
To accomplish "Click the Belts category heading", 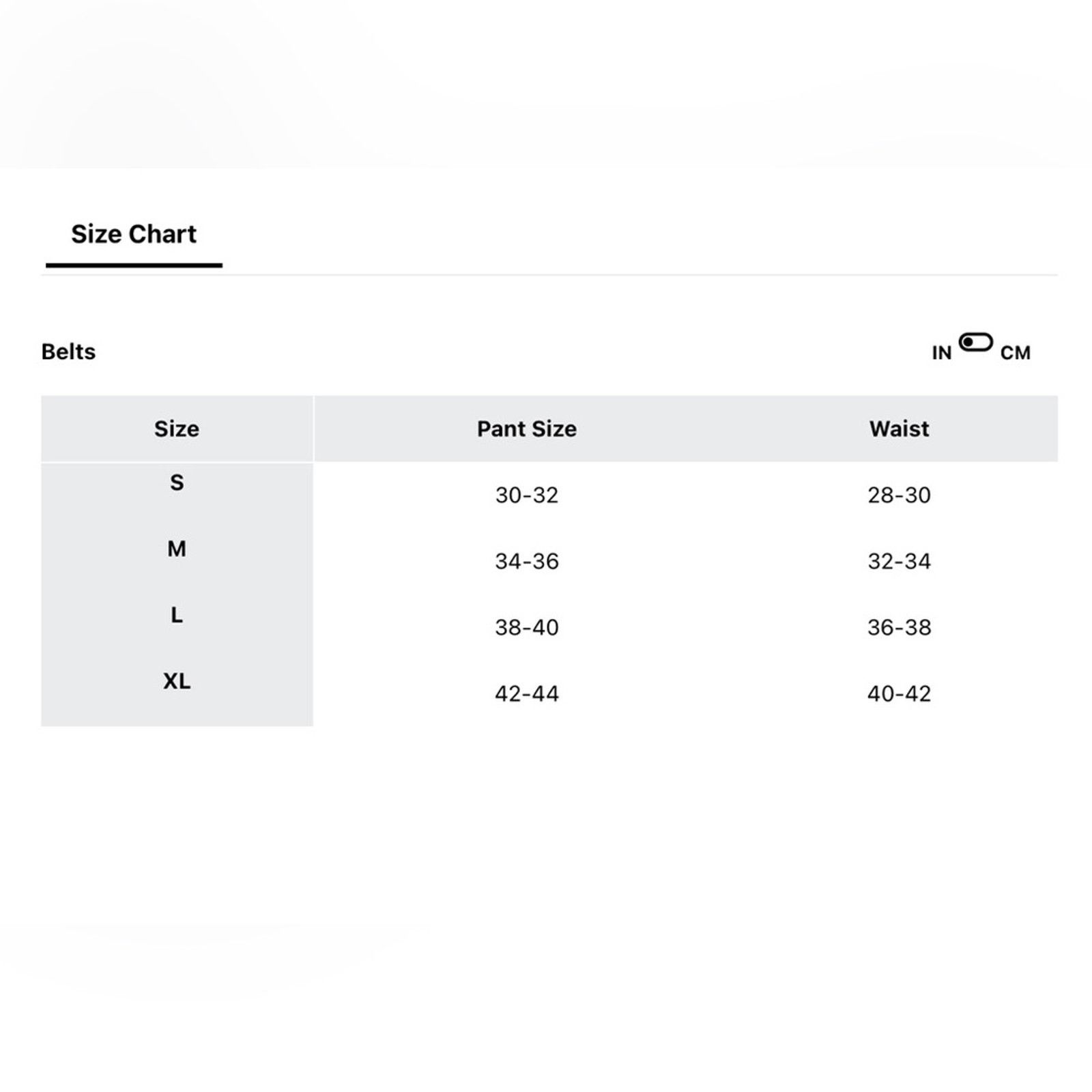I will 68,351.
